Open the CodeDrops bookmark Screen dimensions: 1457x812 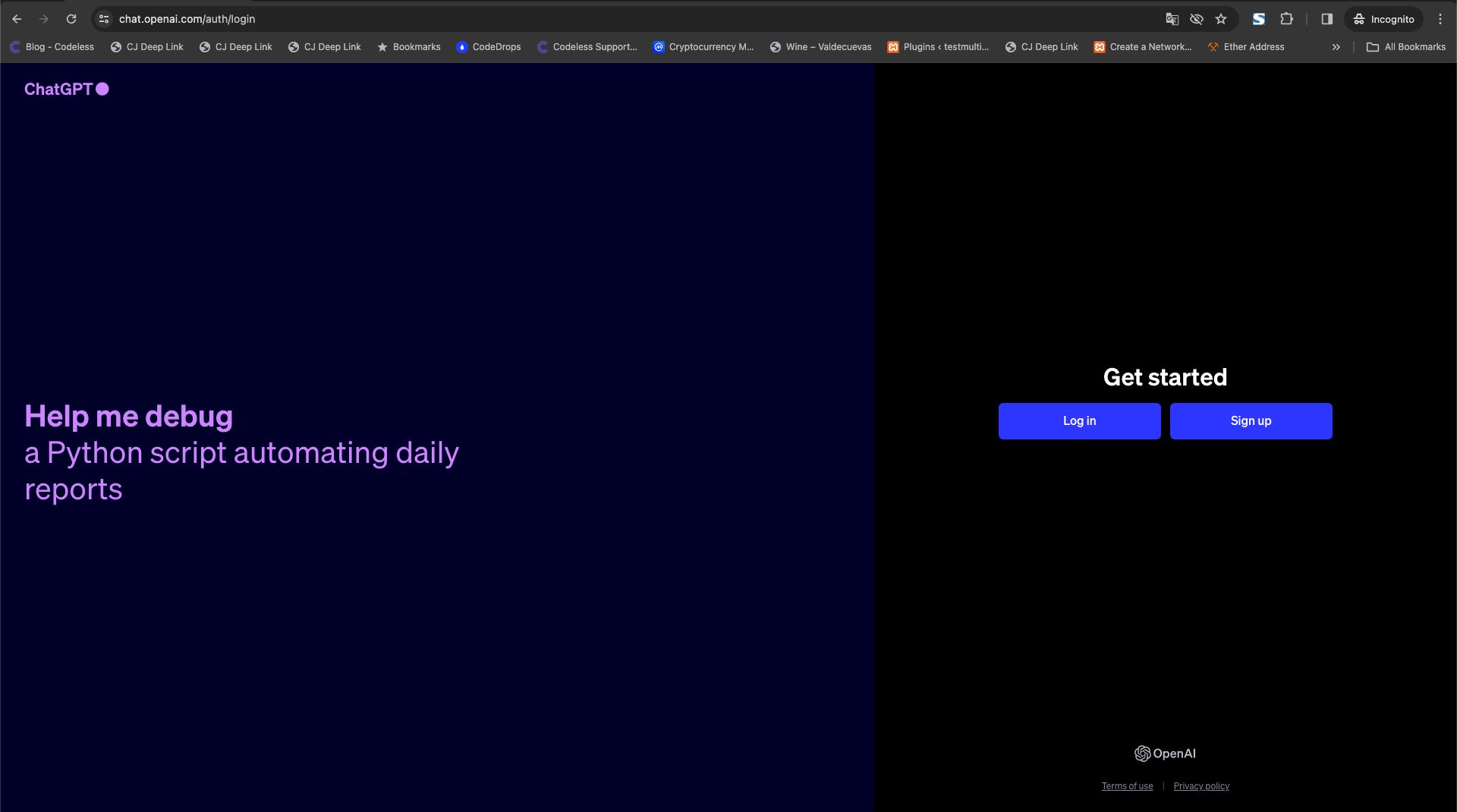tap(489, 47)
